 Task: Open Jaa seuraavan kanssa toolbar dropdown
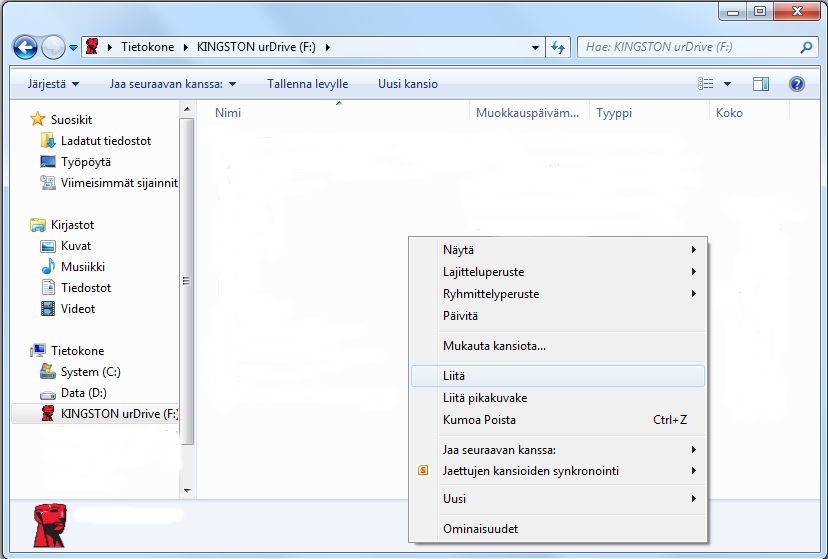[173, 84]
